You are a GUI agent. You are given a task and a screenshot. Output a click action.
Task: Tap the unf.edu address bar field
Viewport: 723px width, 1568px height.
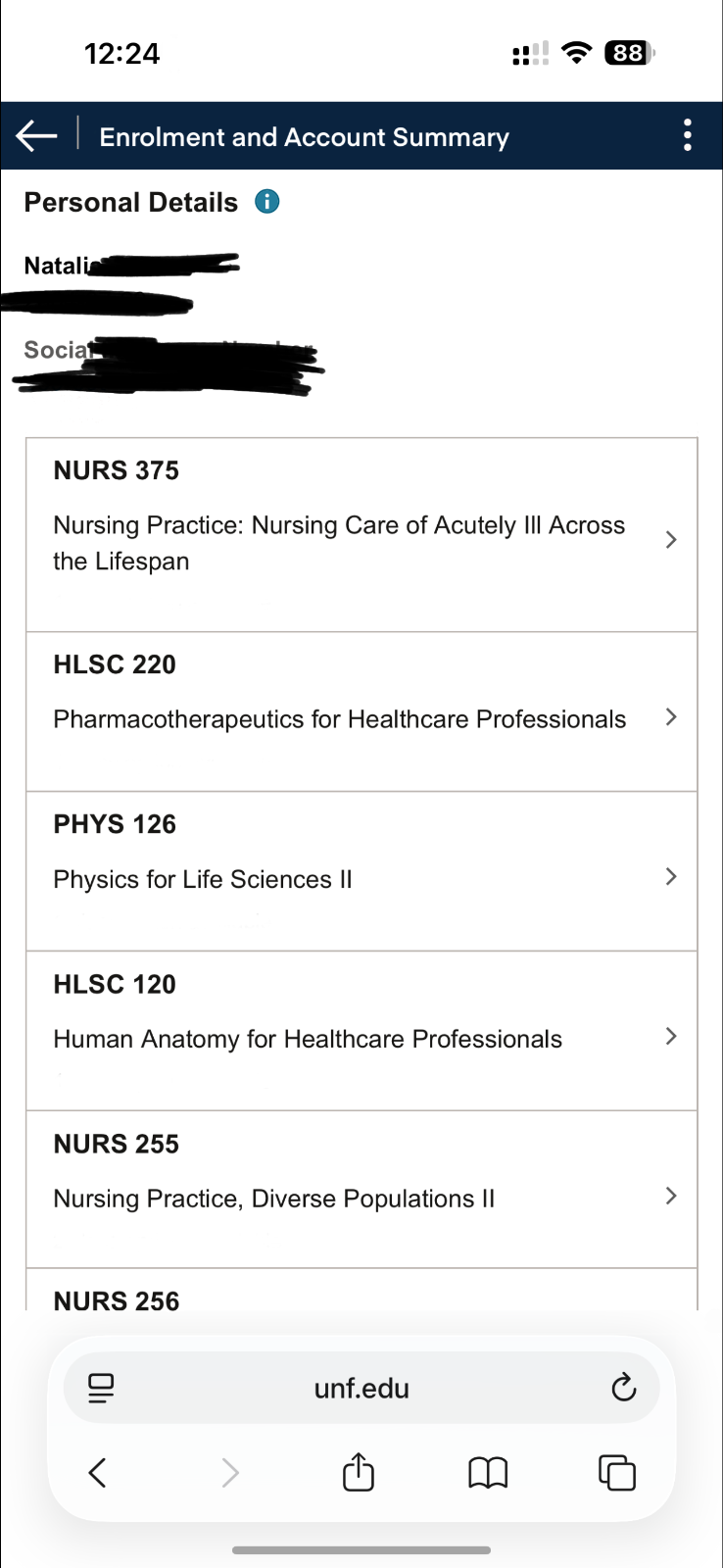(x=361, y=1389)
